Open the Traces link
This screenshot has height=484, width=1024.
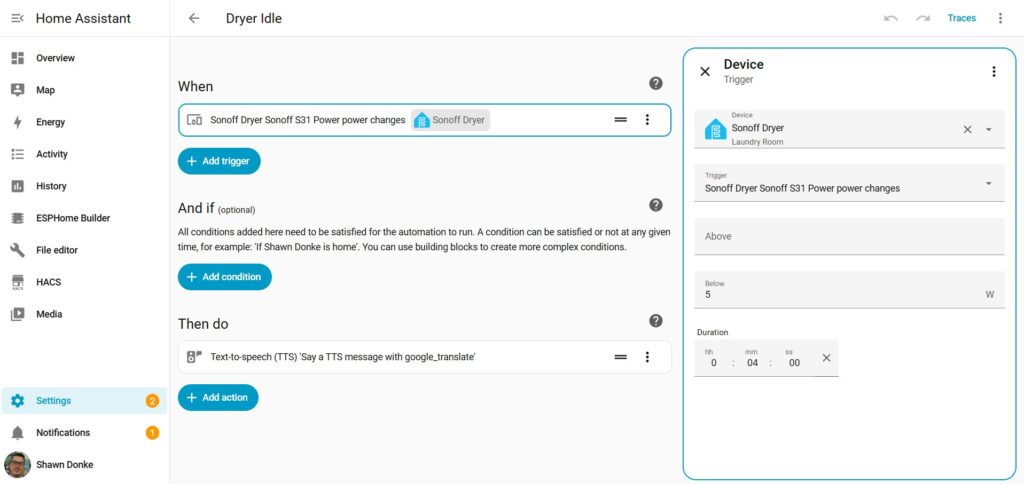coord(961,18)
